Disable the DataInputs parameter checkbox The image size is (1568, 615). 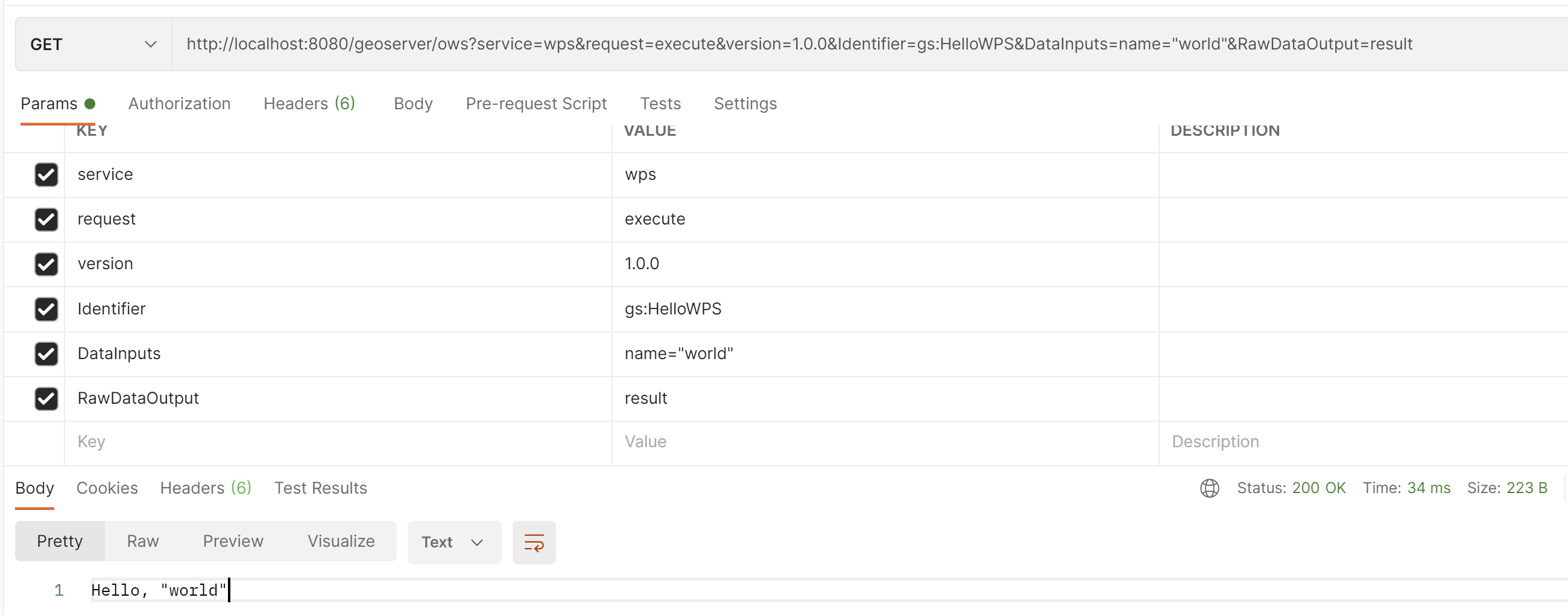pyautogui.click(x=46, y=354)
